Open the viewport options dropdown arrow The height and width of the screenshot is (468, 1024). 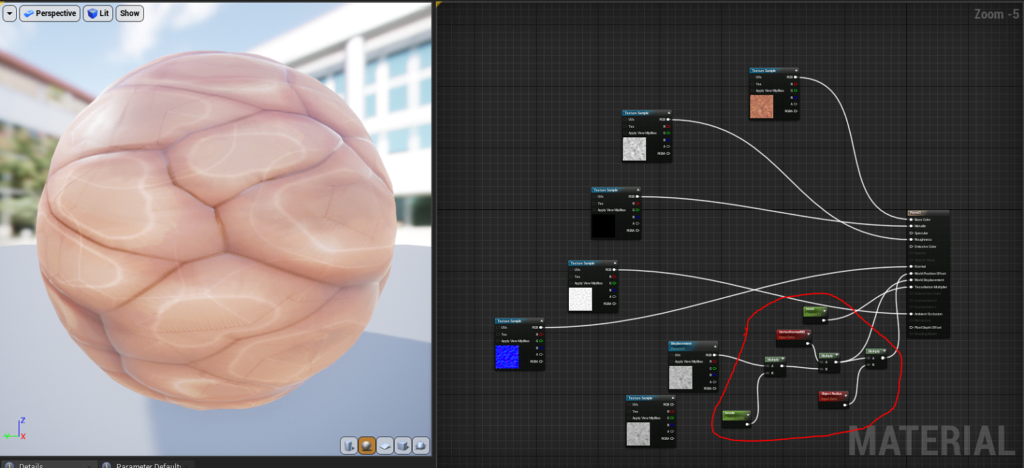click(x=10, y=13)
